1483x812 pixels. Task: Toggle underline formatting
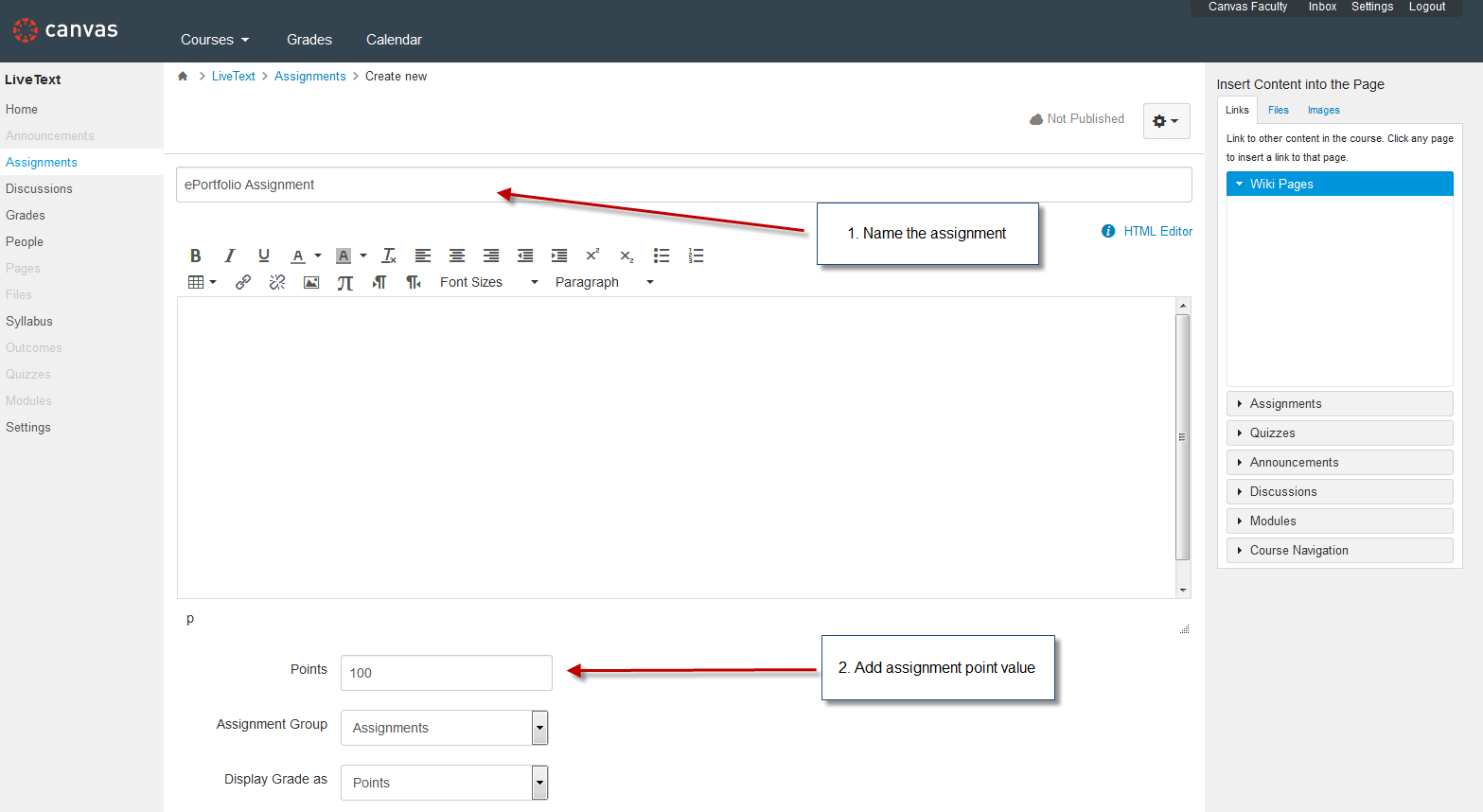point(263,256)
